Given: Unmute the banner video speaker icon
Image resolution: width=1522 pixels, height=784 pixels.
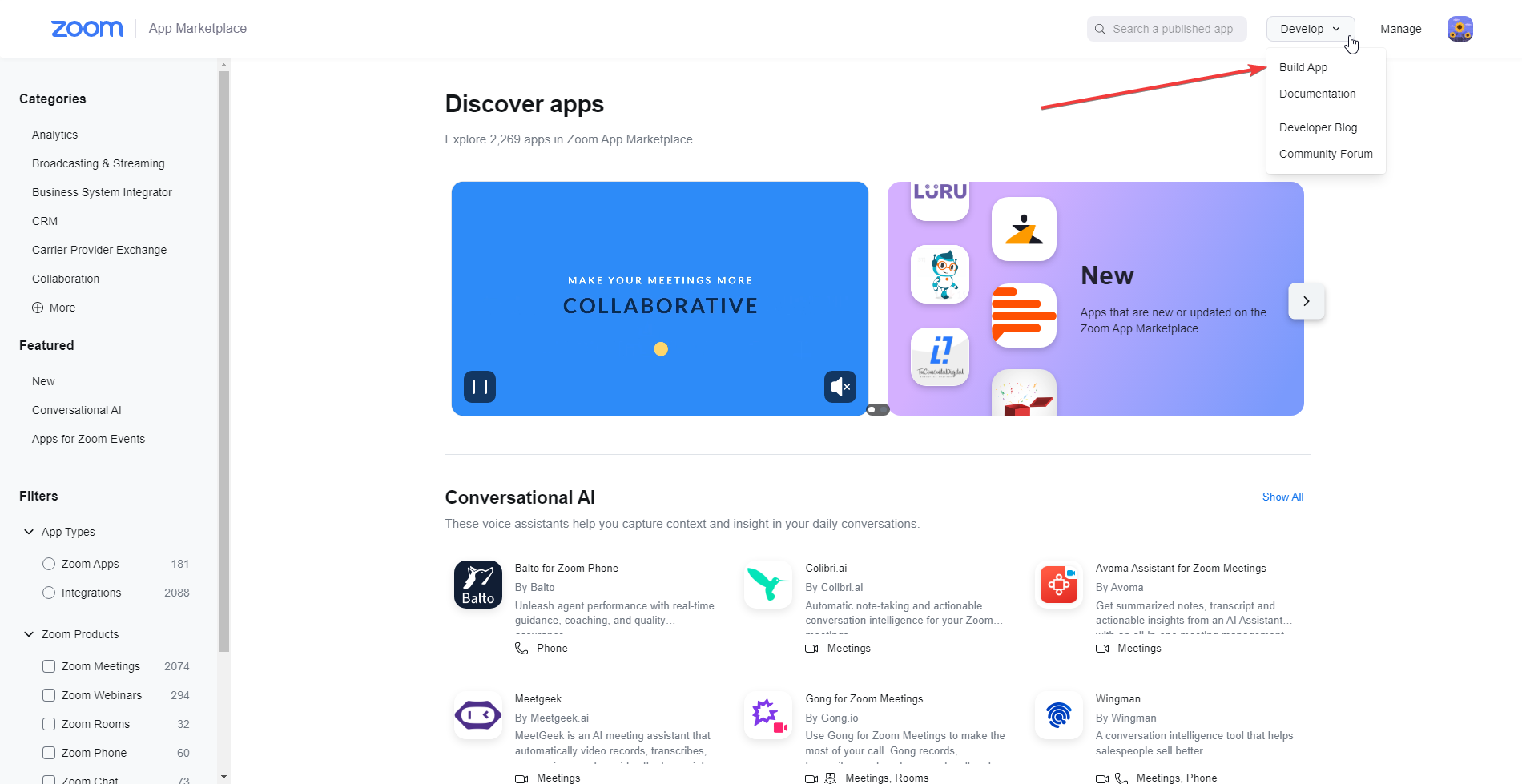Looking at the screenshot, I should (x=840, y=387).
